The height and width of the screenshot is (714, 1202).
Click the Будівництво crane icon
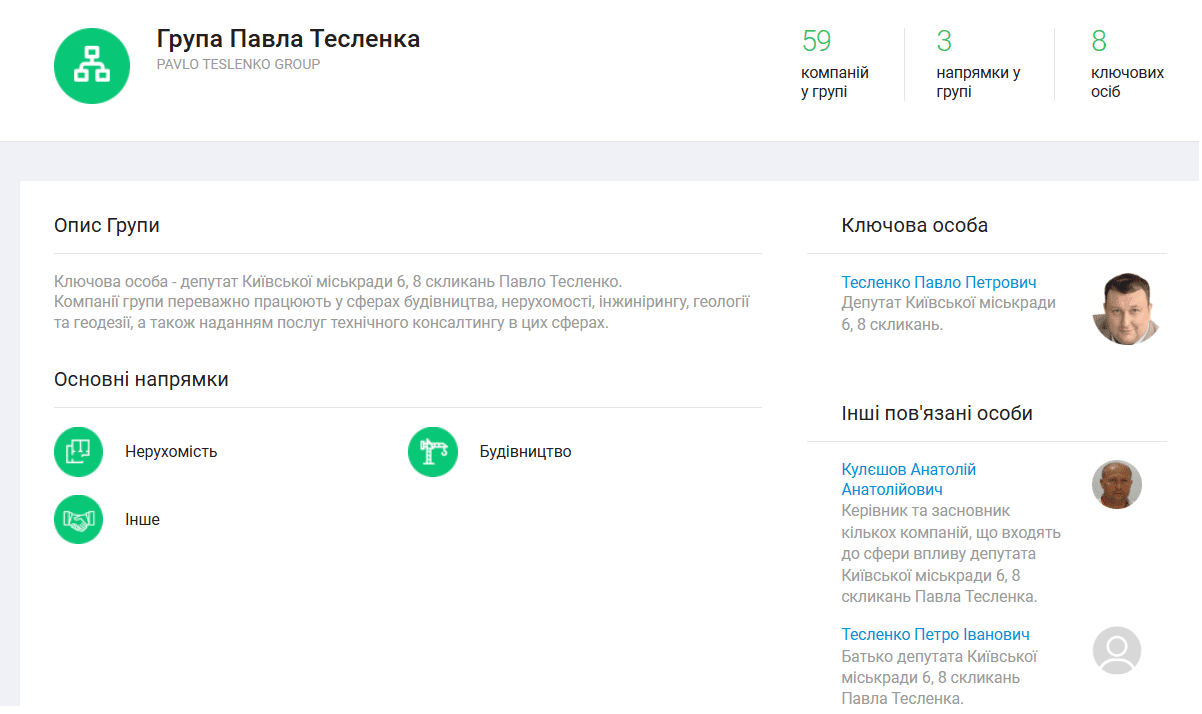click(433, 452)
